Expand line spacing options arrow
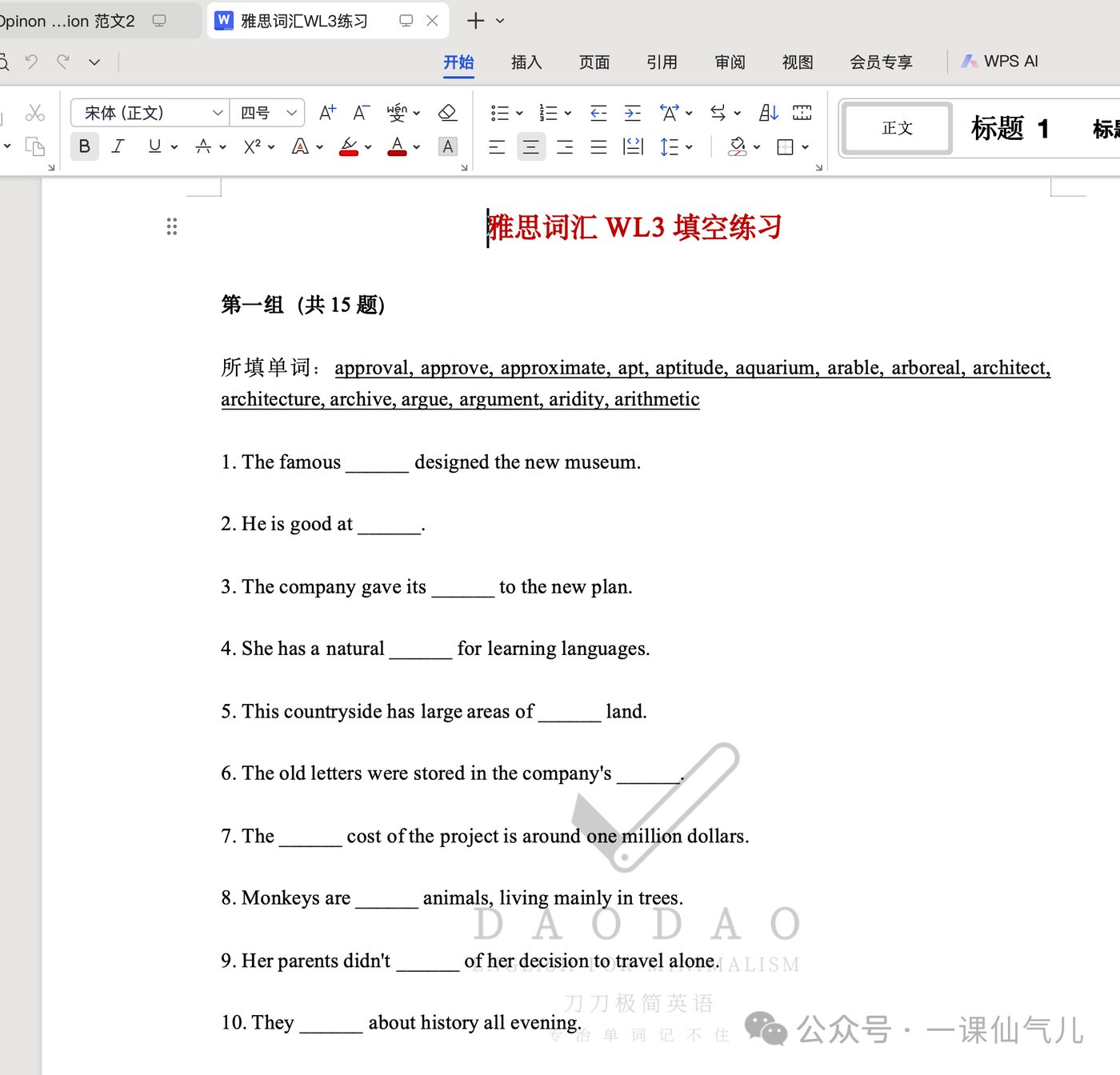Image resolution: width=1120 pixels, height=1075 pixels. [689, 147]
